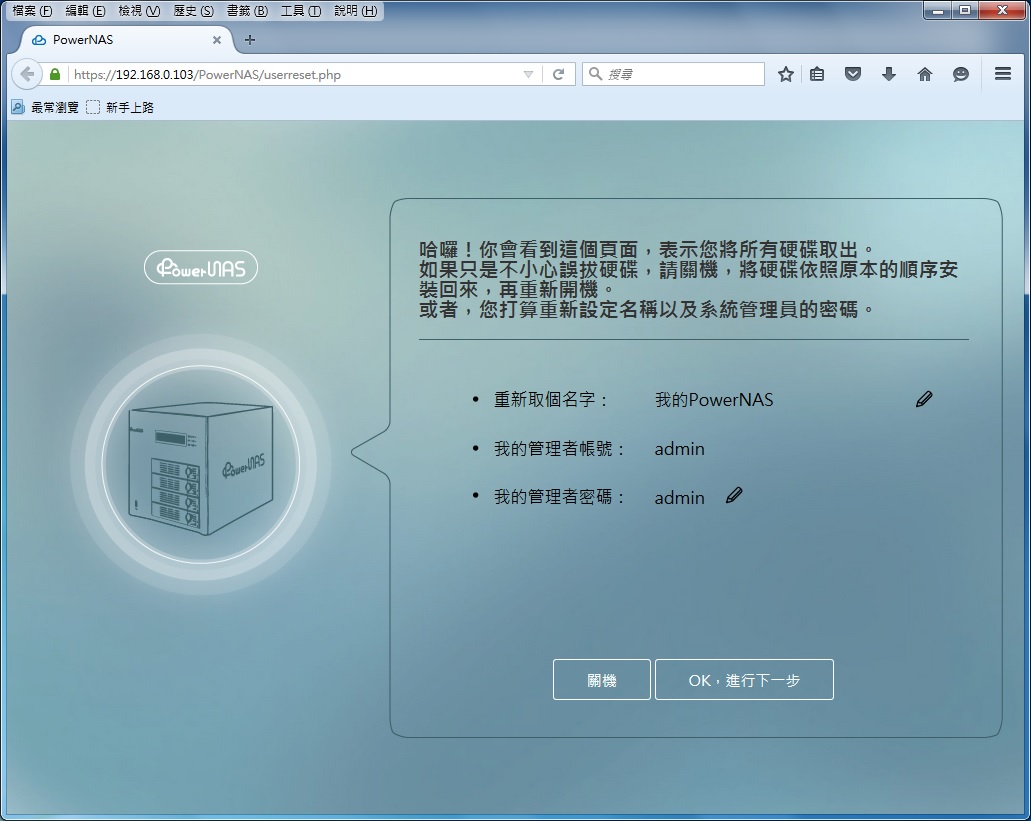
Task: Open the 檔案 (F) menu
Action: click(x=32, y=11)
